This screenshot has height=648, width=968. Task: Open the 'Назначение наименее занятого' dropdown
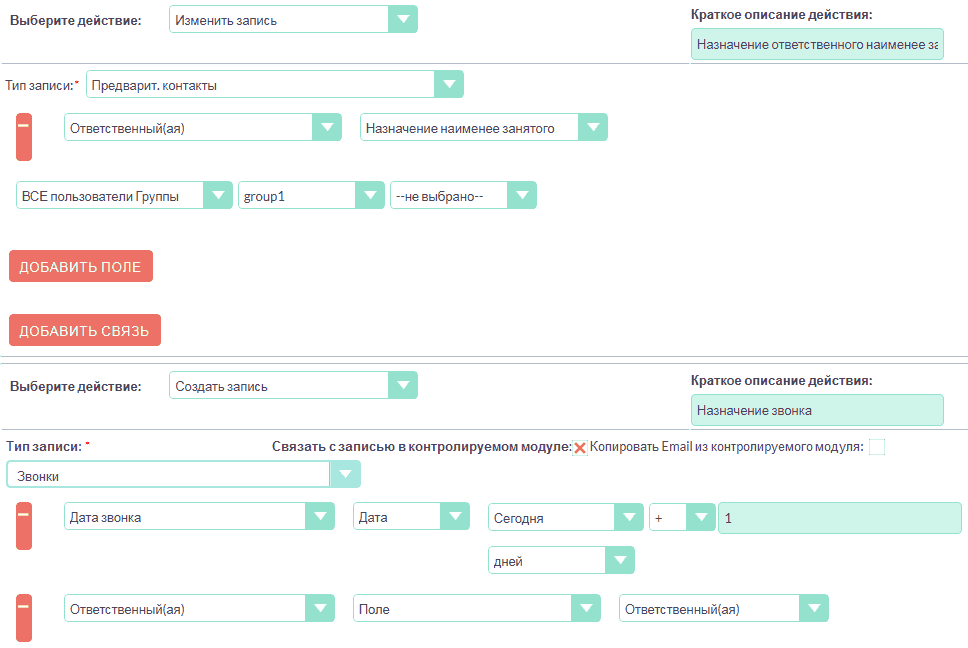[483, 128]
